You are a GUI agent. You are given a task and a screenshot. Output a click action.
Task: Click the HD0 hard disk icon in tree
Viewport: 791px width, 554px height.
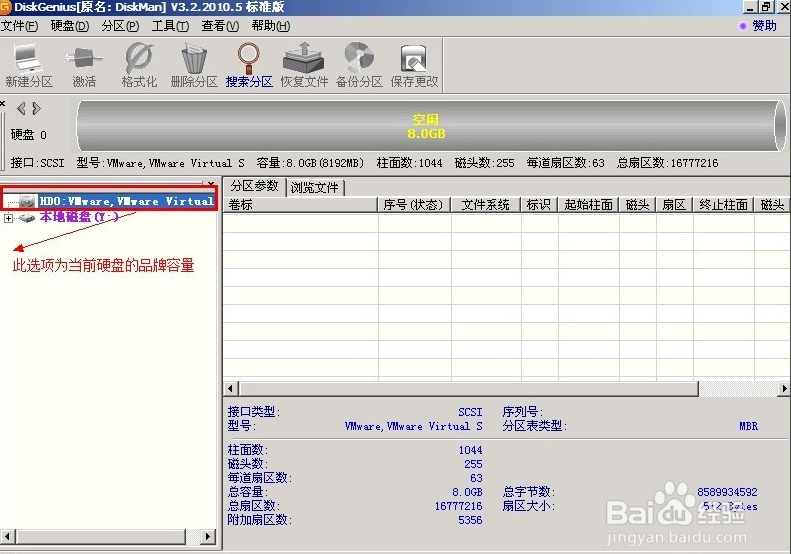28,201
